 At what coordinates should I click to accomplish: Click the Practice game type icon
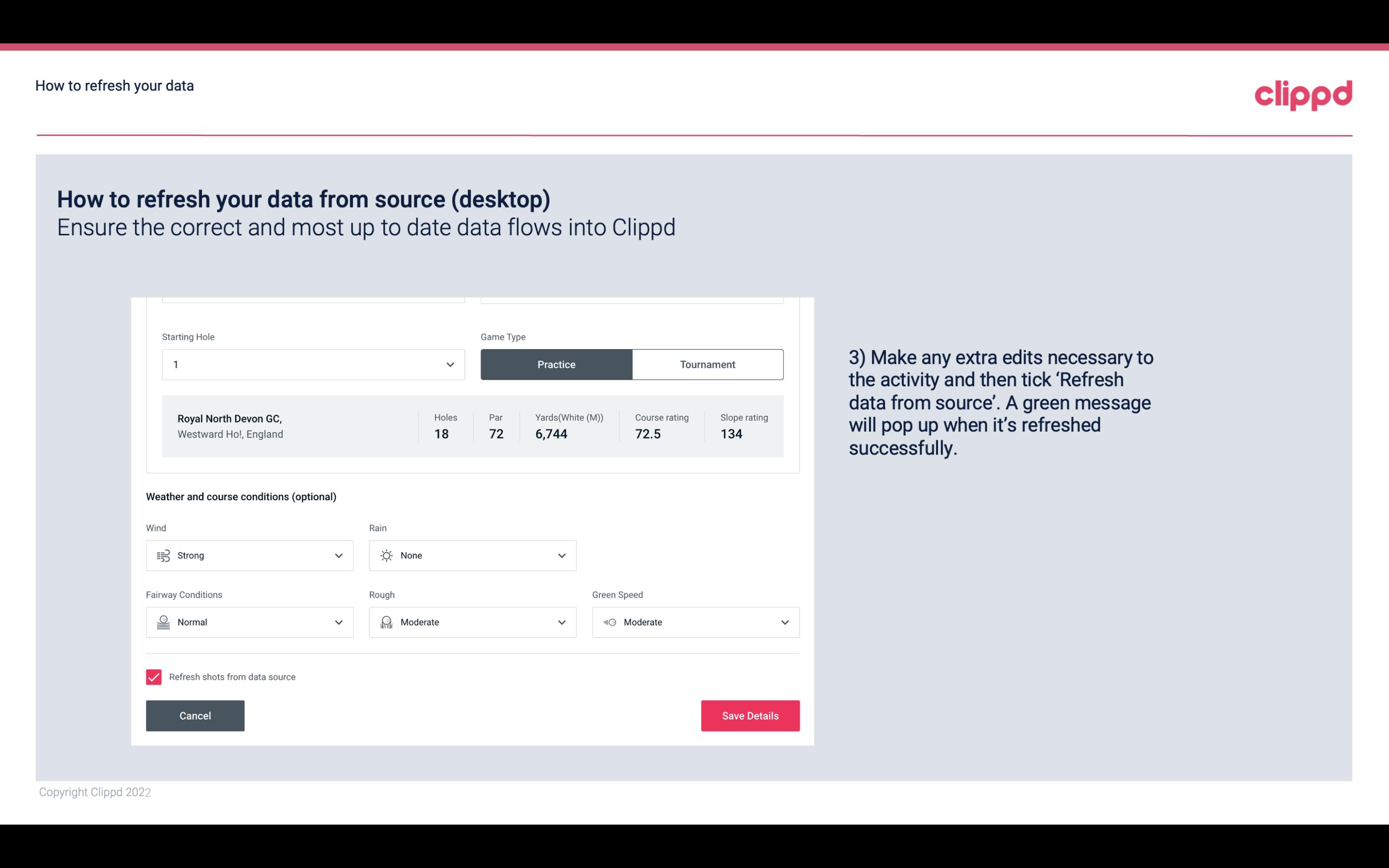tap(556, 364)
